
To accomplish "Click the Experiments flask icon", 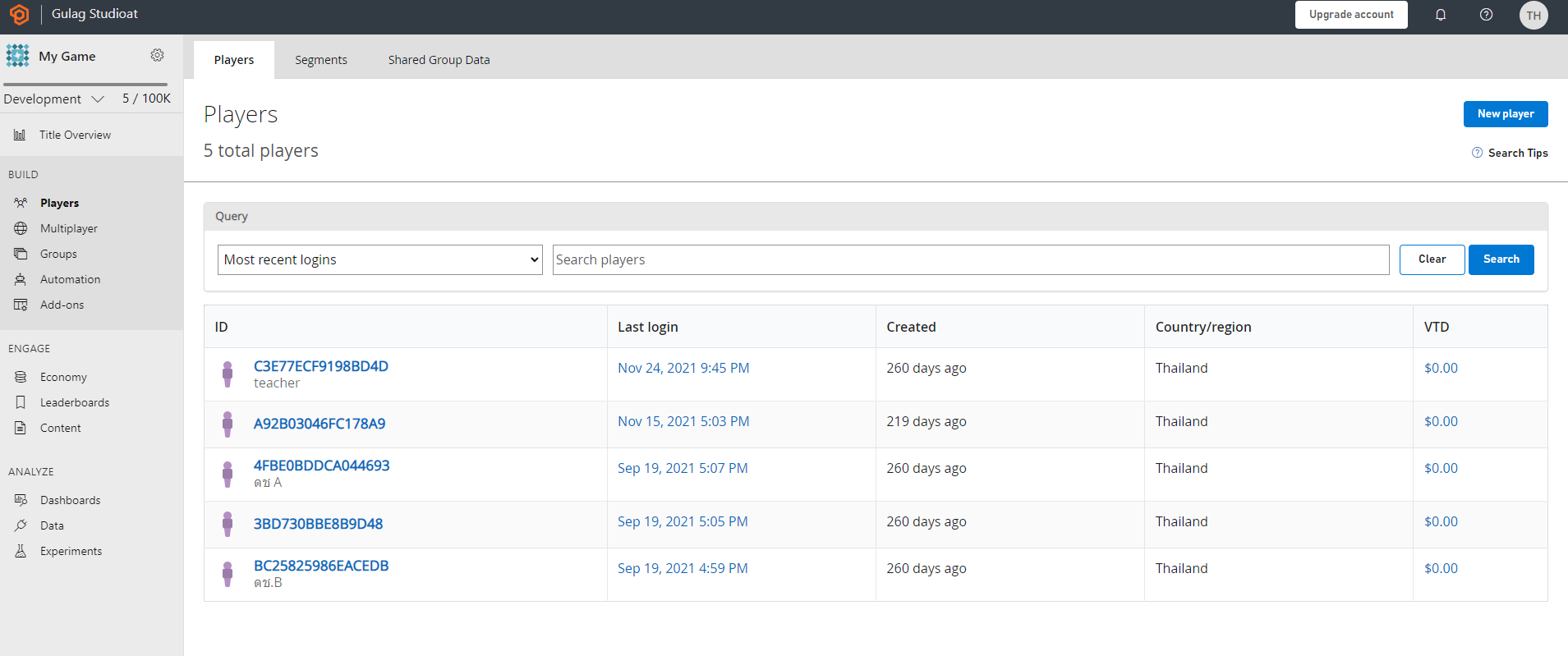I will coord(21,551).
